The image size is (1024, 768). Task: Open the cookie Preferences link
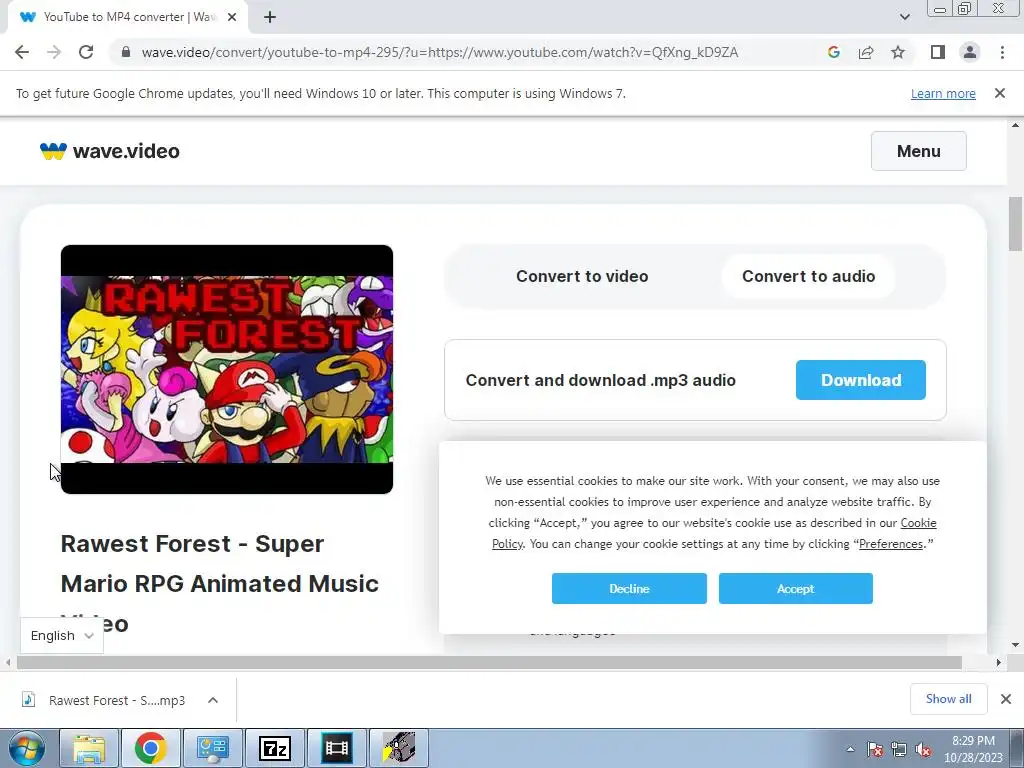(x=891, y=544)
